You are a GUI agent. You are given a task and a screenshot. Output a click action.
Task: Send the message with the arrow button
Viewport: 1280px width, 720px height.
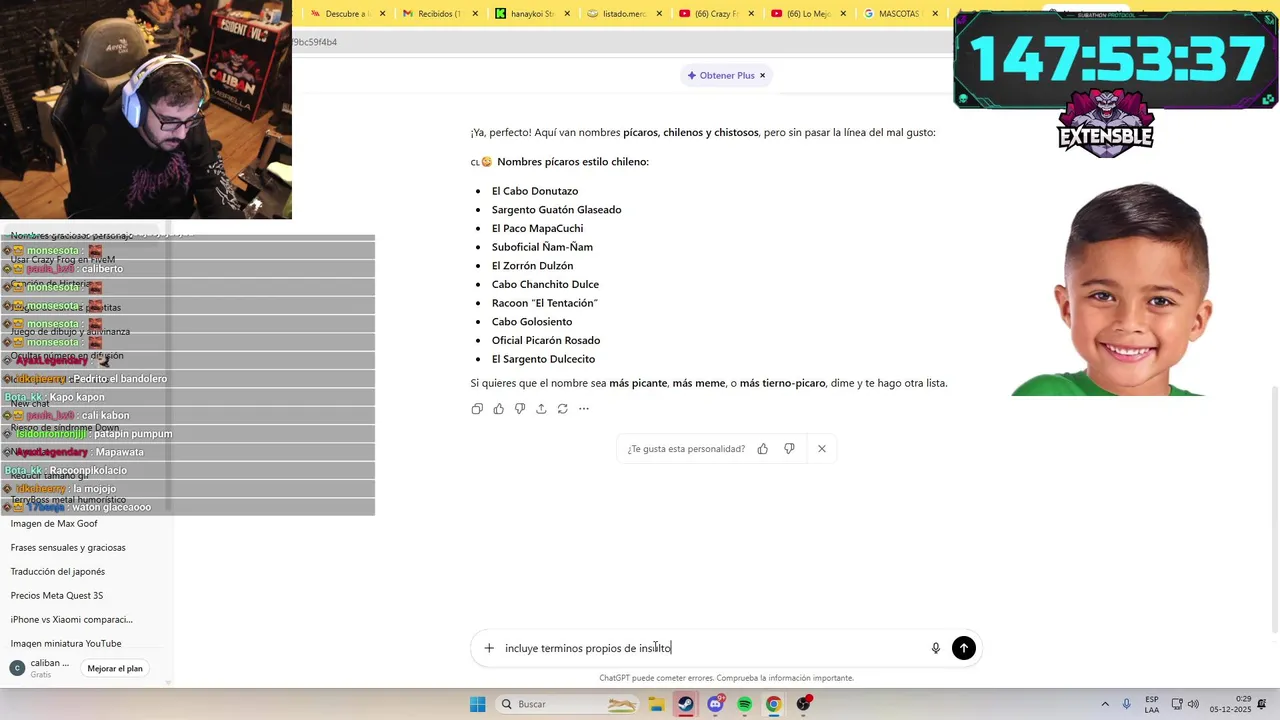click(963, 648)
